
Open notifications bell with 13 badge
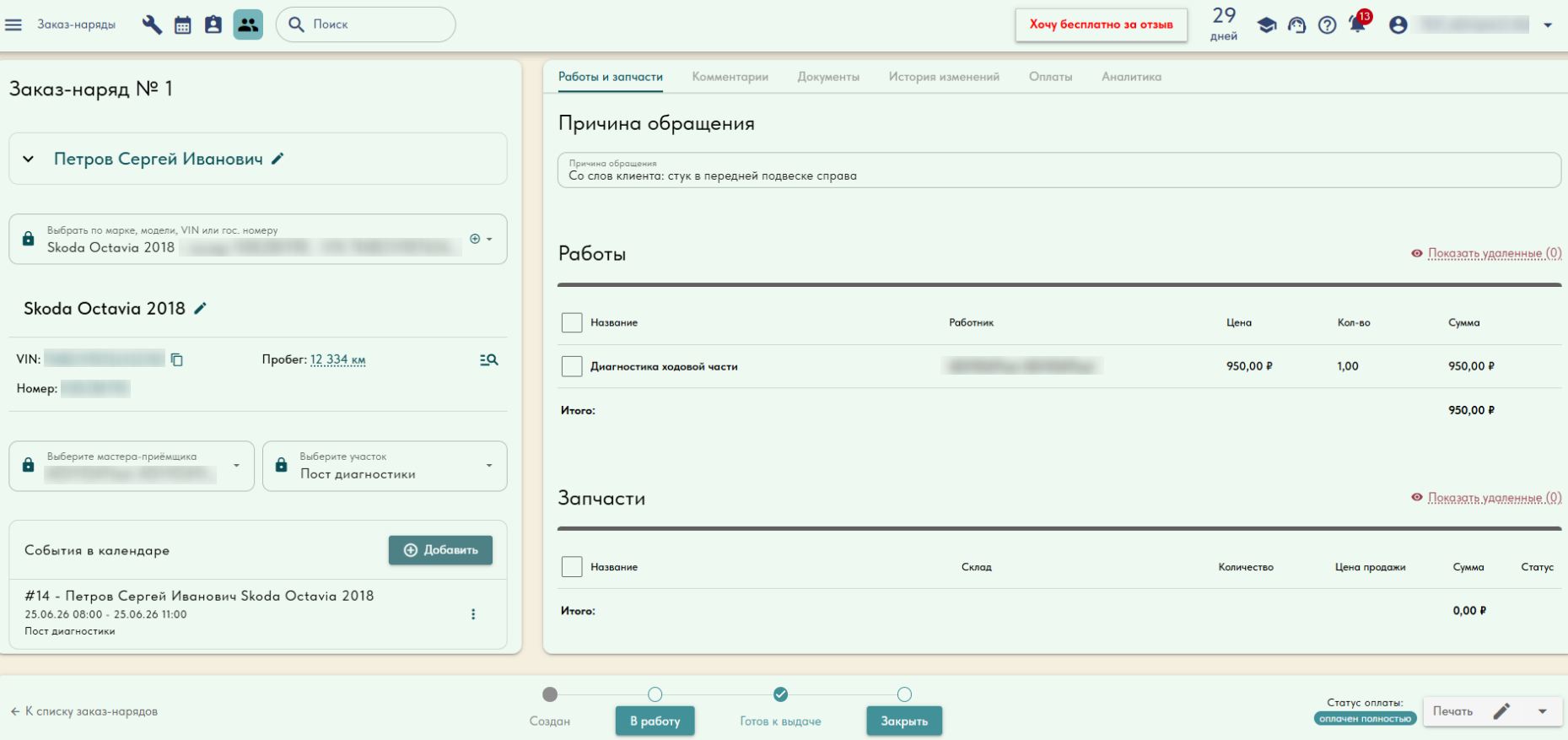pyautogui.click(x=1358, y=24)
